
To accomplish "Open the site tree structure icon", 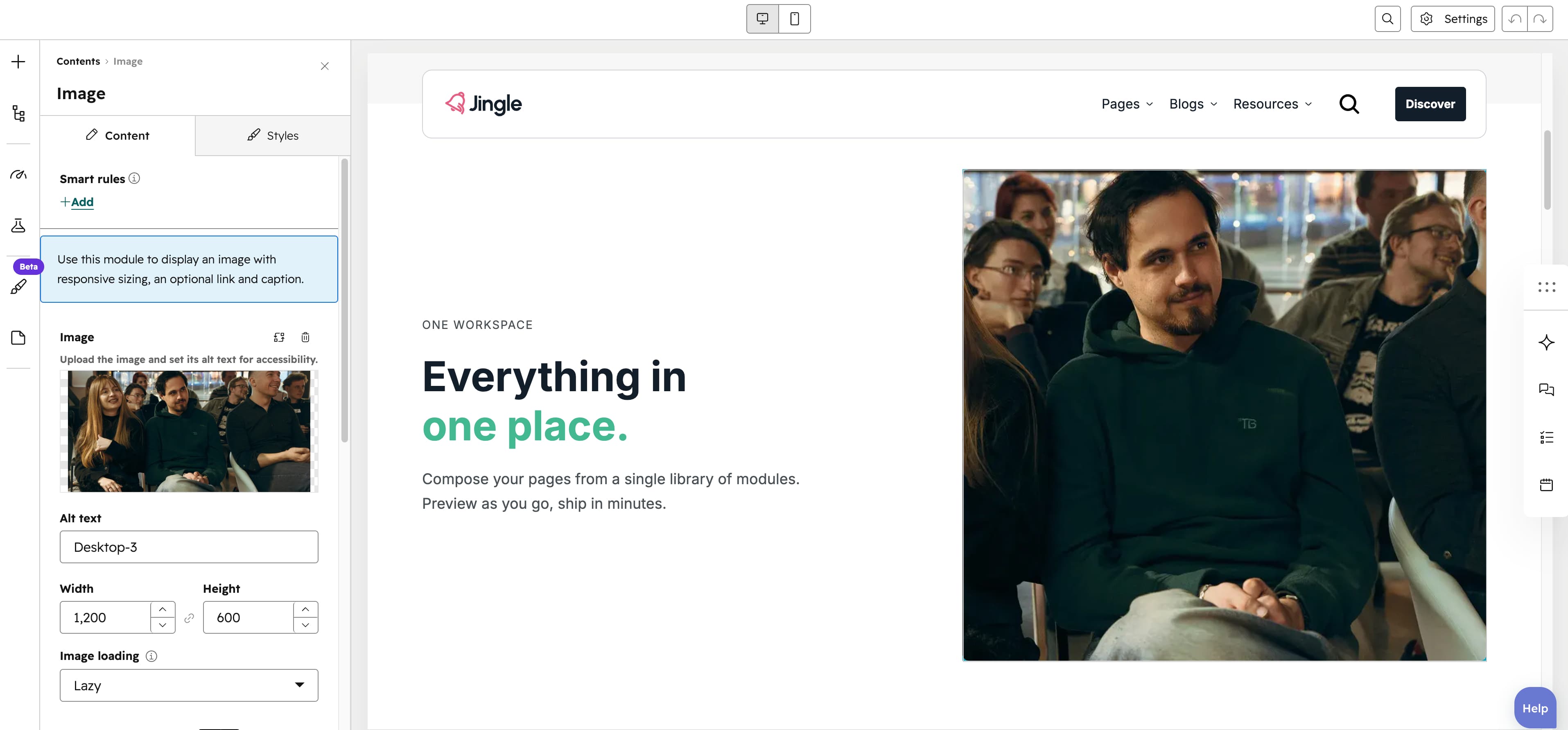I will click(18, 113).
